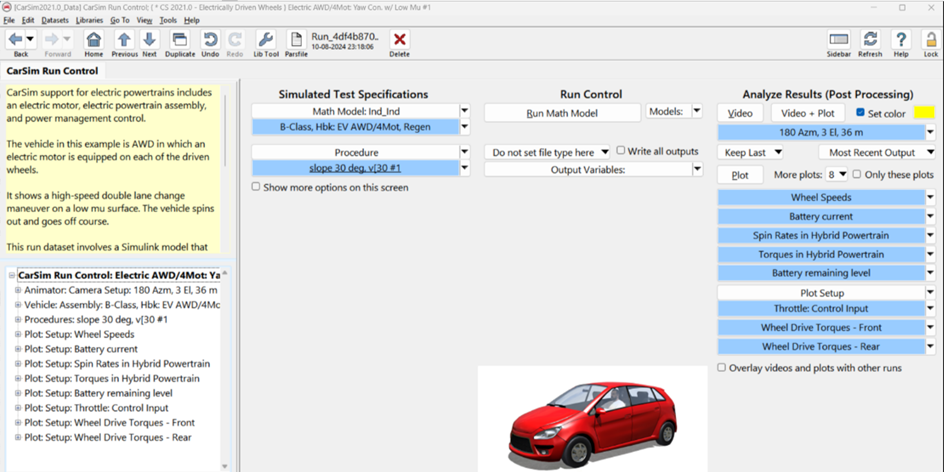The height and width of the screenshot is (472, 944).
Task: Open the File menu
Action: (x=9, y=20)
